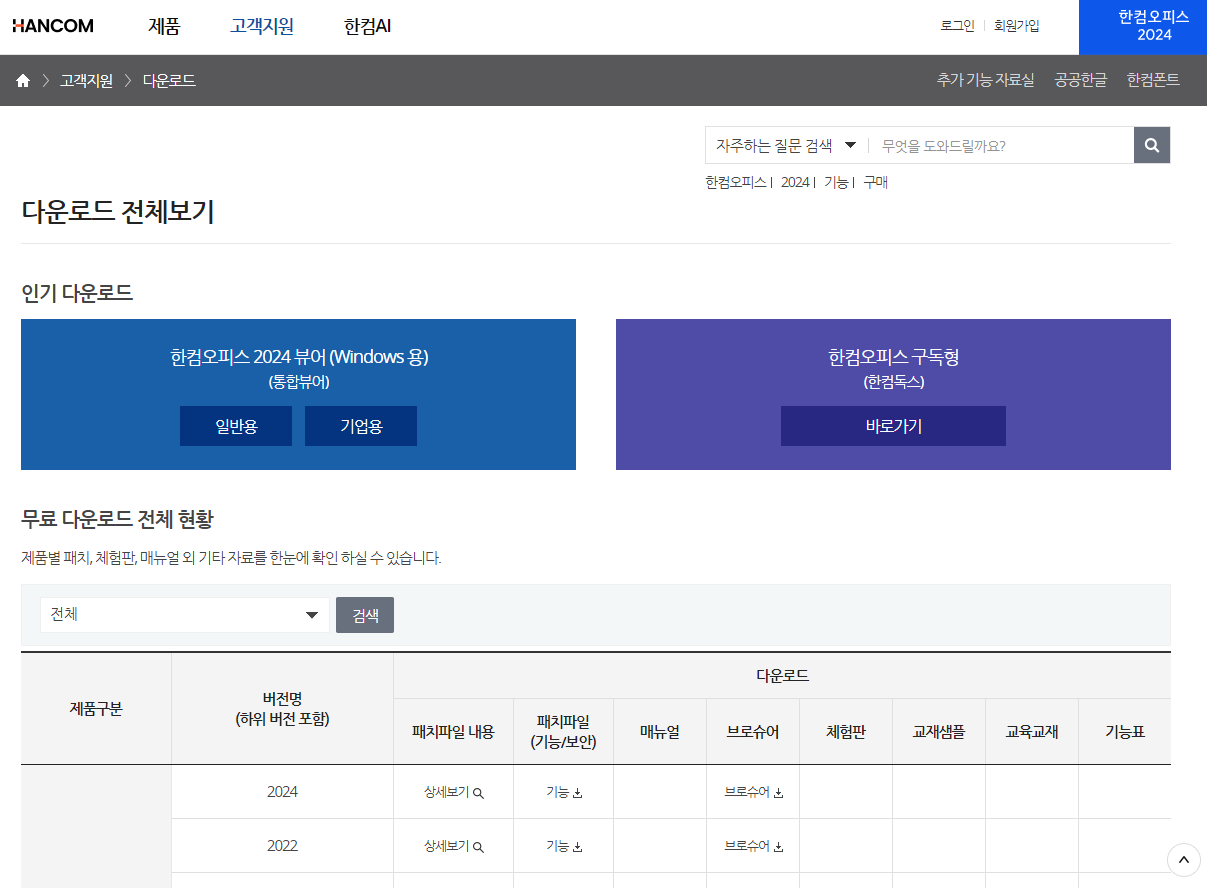Click 기업용 viewer download button
Screen dimensions: 1207x888
361,426
